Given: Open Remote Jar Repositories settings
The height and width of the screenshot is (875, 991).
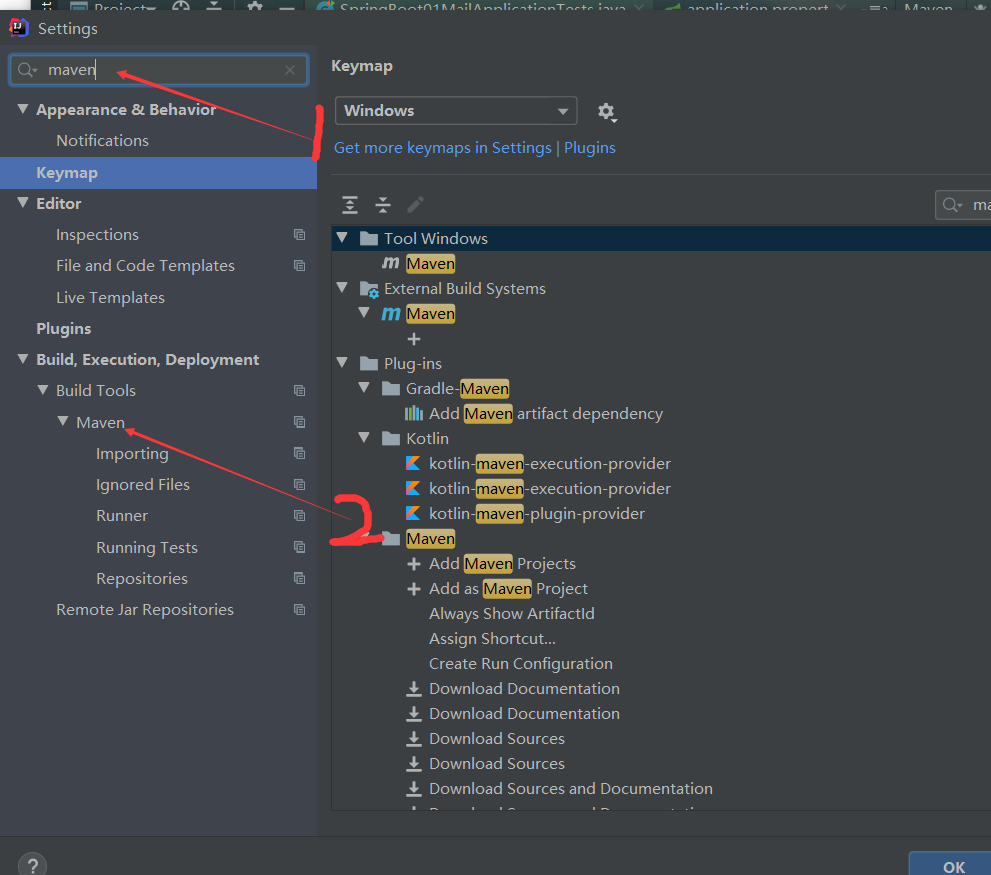Looking at the screenshot, I should (x=145, y=609).
